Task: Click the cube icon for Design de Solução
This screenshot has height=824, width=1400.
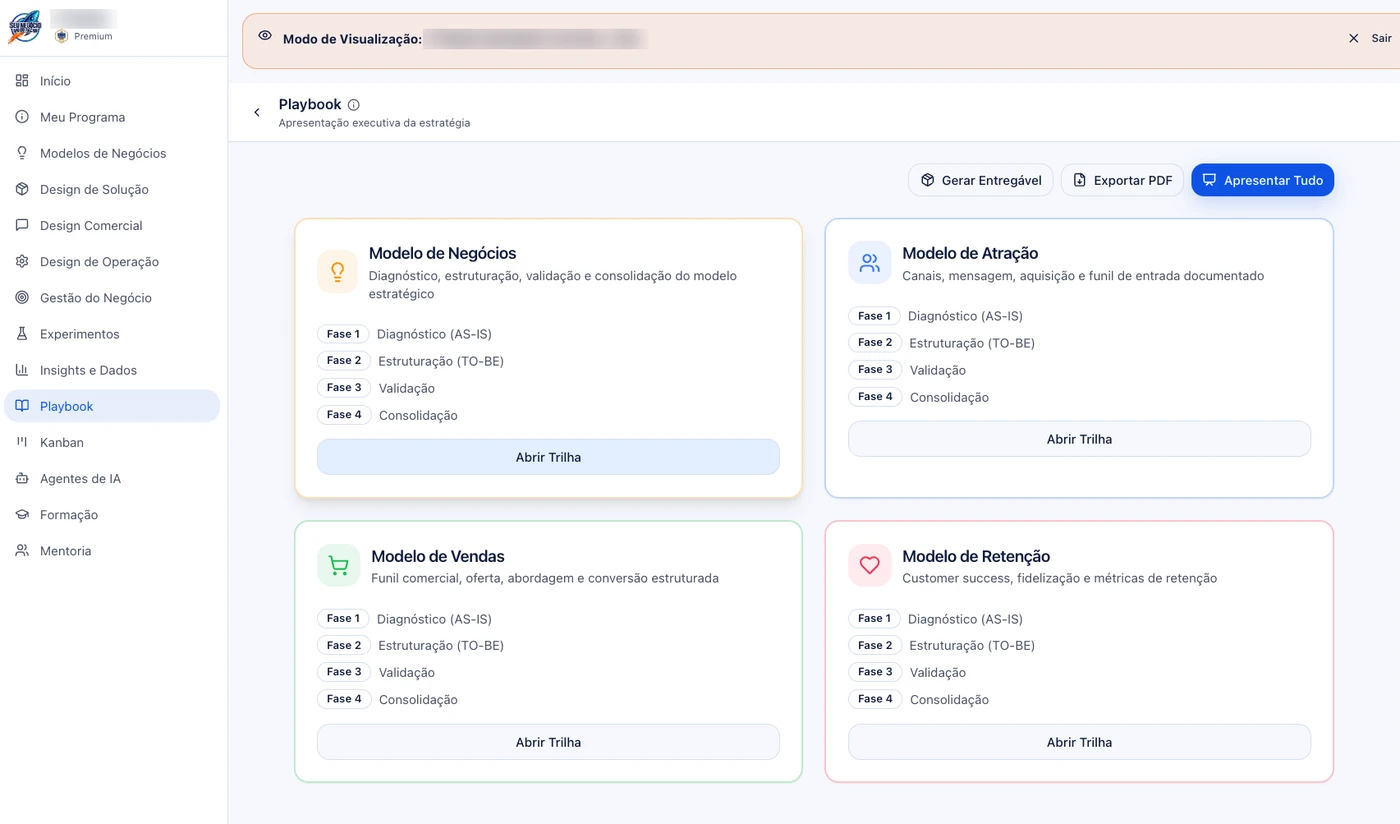Action: click(x=22, y=189)
